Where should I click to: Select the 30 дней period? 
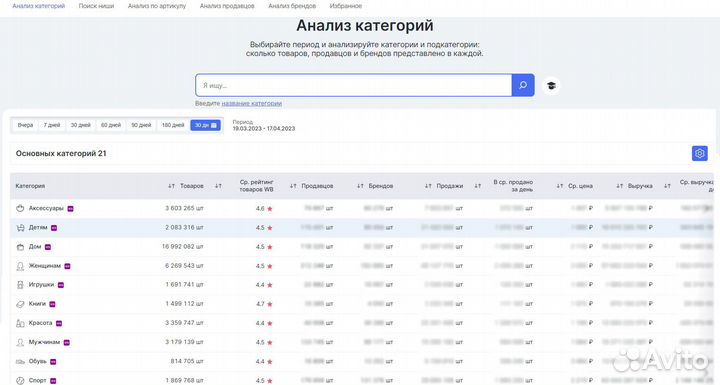coord(80,125)
